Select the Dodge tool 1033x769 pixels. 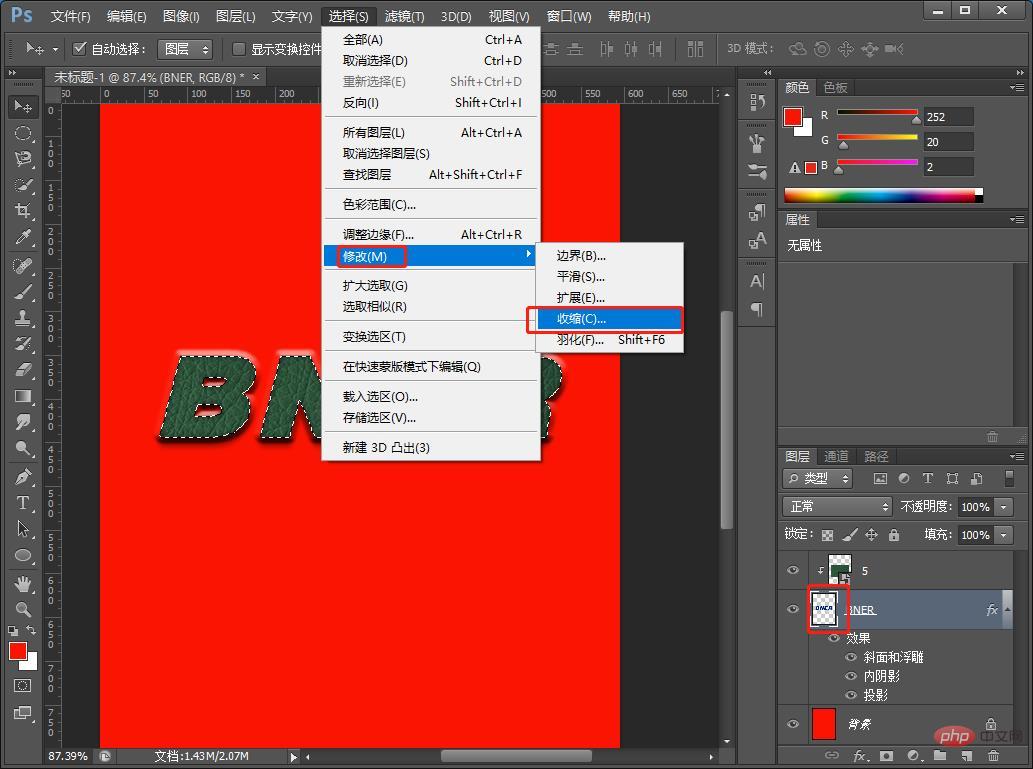tap(23, 448)
